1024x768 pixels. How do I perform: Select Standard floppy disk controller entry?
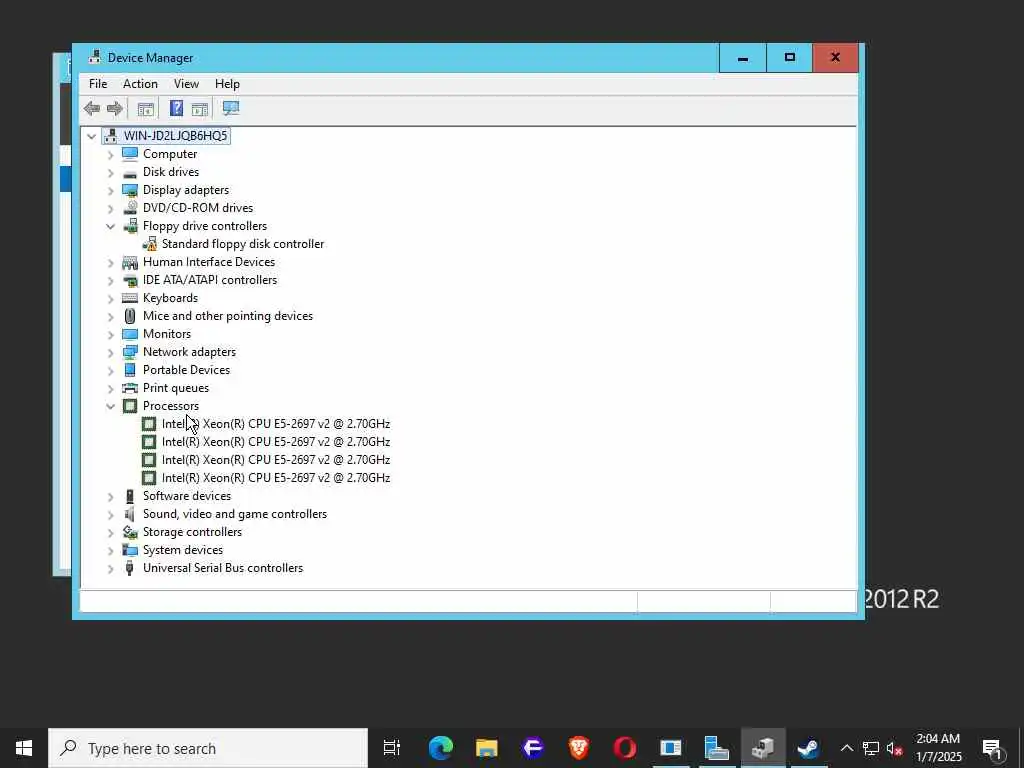[242, 244]
